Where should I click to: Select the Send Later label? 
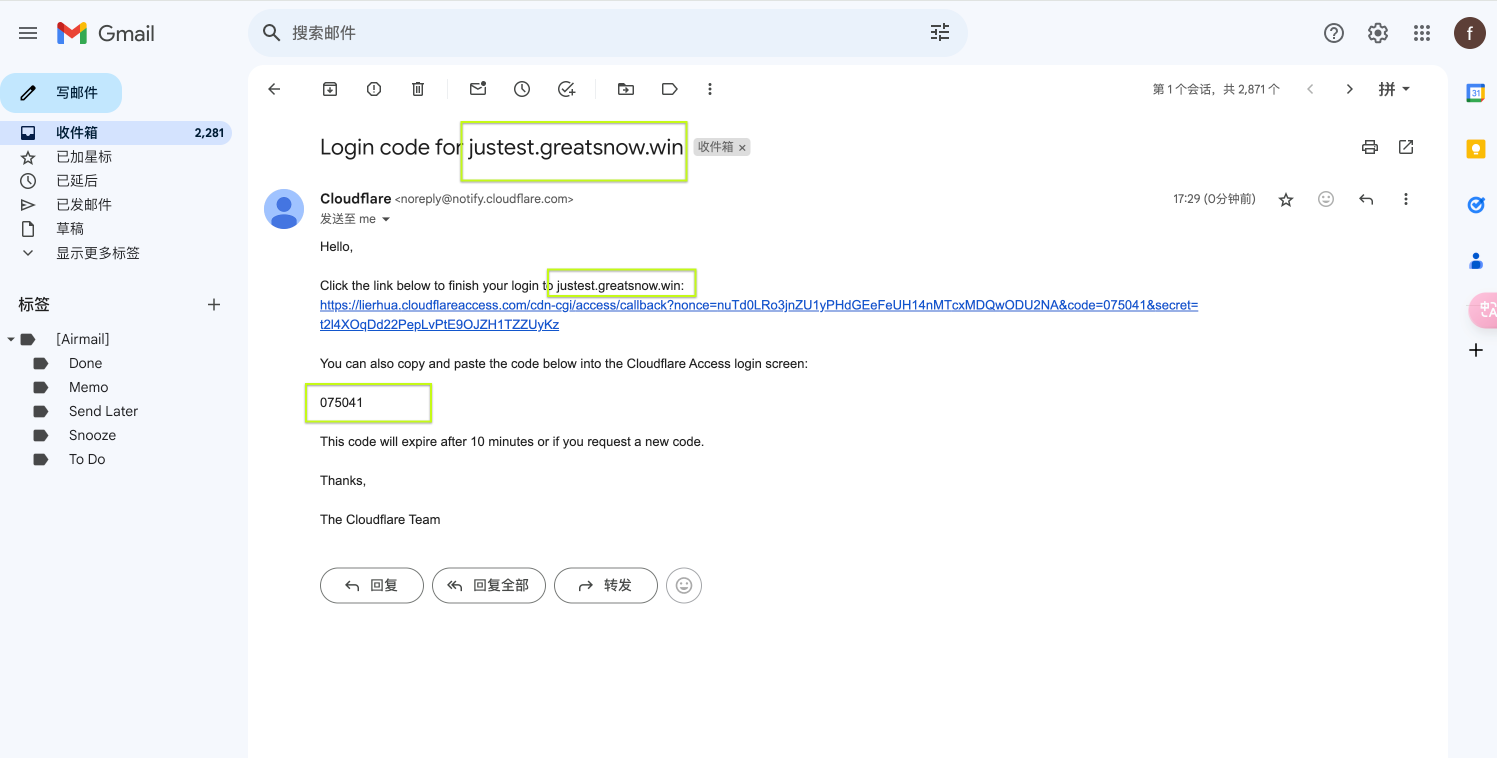(103, 411)
